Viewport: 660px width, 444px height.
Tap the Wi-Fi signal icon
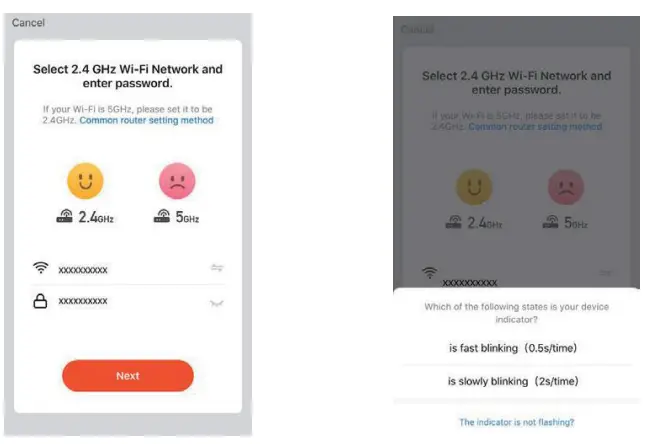pos(41,268)
